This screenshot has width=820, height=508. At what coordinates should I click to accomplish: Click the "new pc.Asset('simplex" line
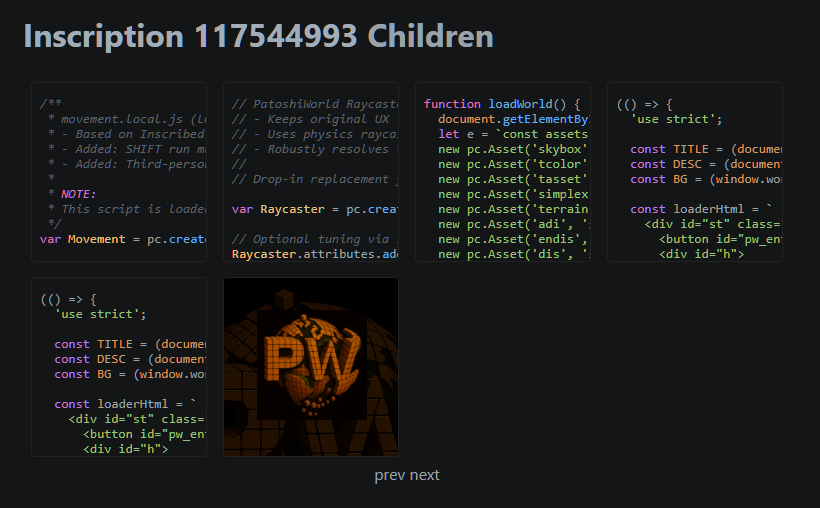point(513,194)
